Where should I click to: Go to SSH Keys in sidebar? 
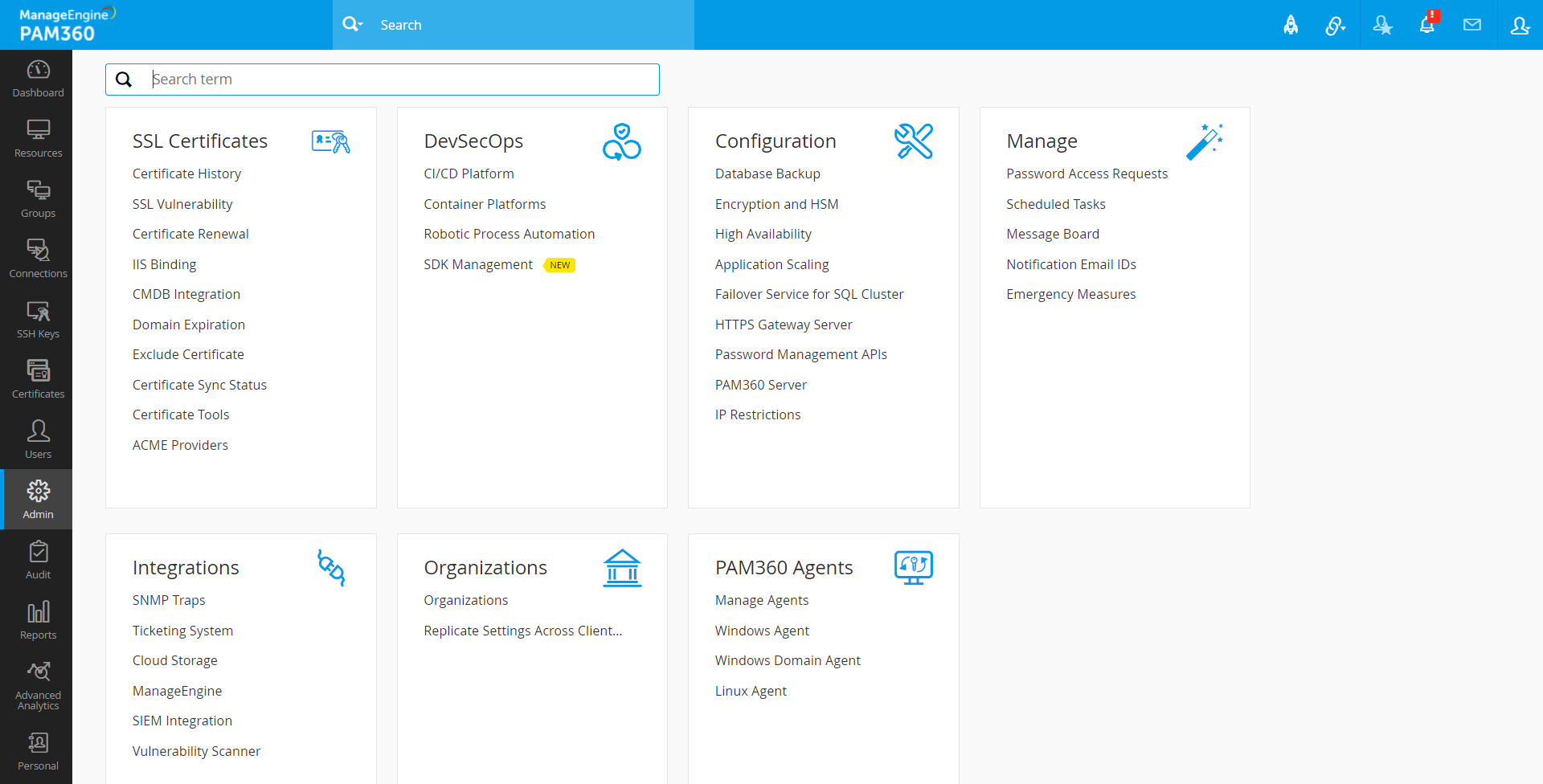pyautogui.click(x=38, y=320)
